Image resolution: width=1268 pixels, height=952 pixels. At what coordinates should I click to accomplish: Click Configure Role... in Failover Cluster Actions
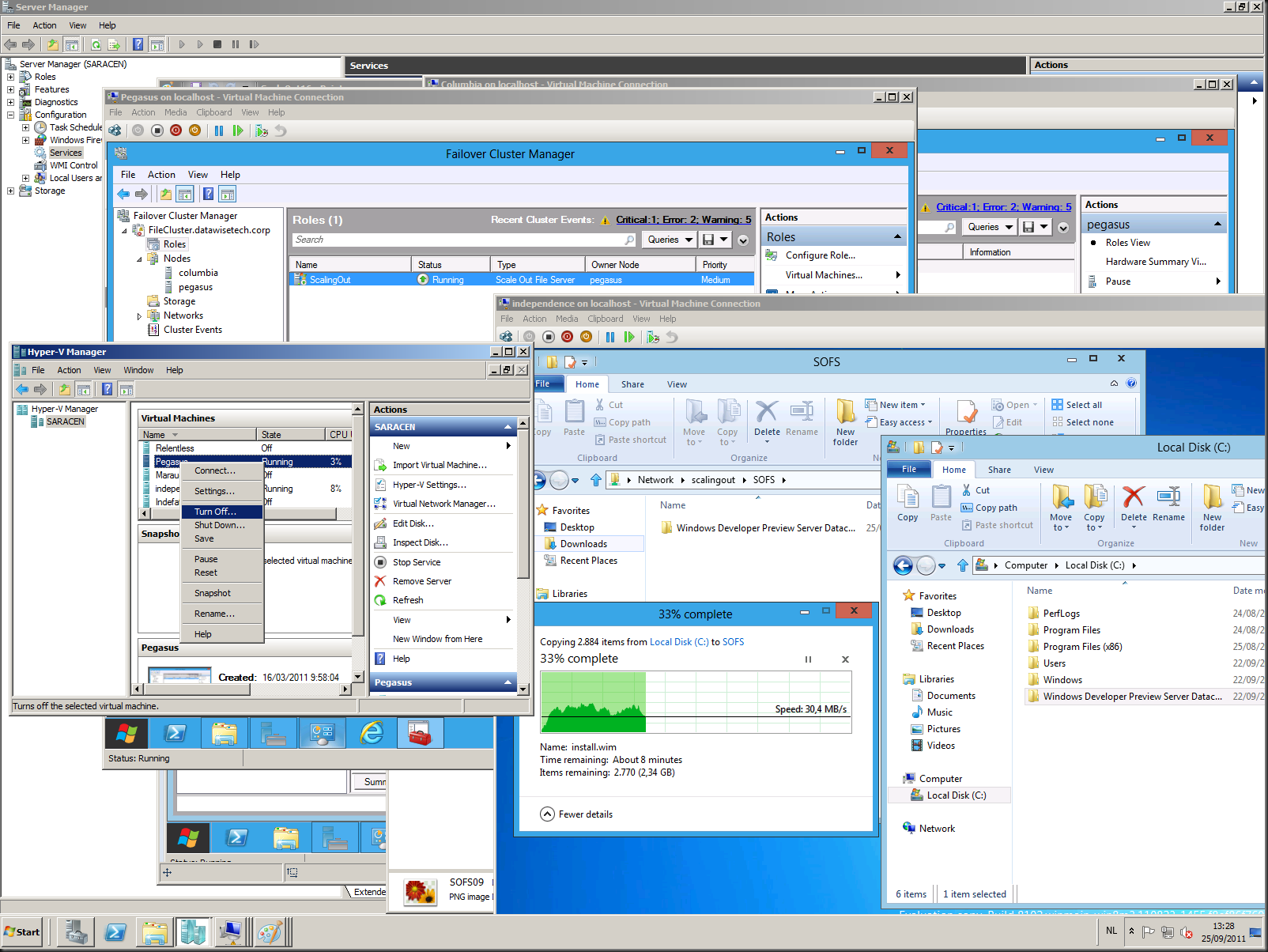(820, 255)
